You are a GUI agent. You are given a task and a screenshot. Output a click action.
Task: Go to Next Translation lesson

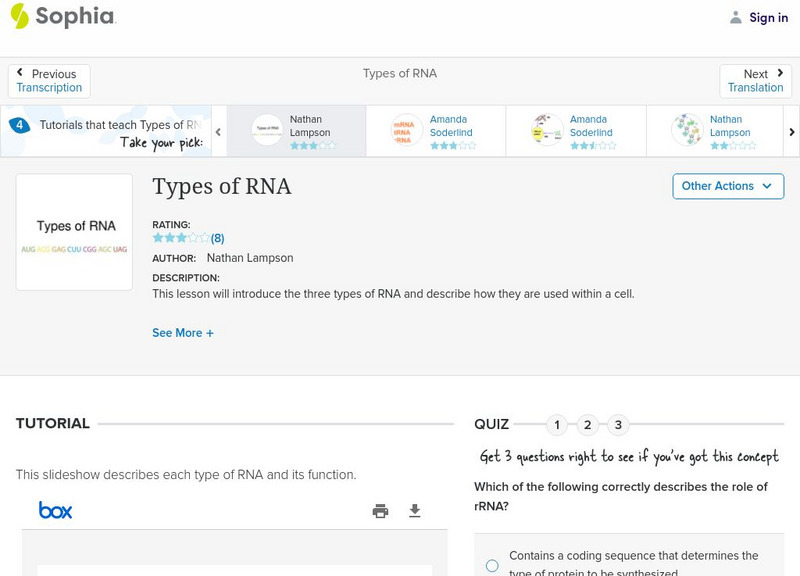[756, 80]
